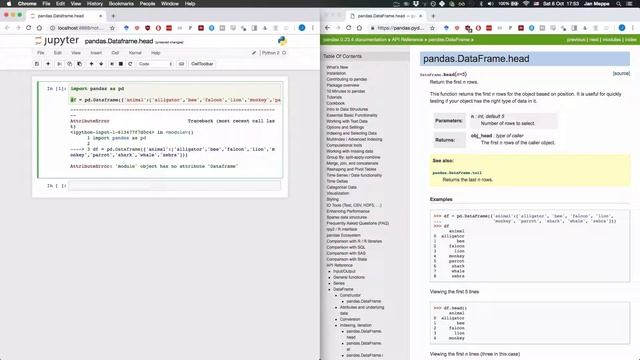Open Cookbook in Table Of Contents

[336, 103]
